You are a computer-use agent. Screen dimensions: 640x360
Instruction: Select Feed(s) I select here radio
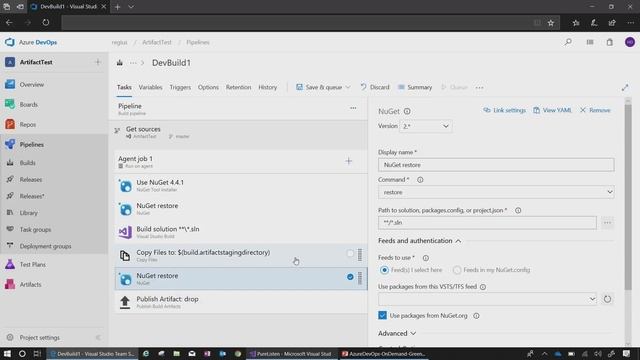(384, 270)
